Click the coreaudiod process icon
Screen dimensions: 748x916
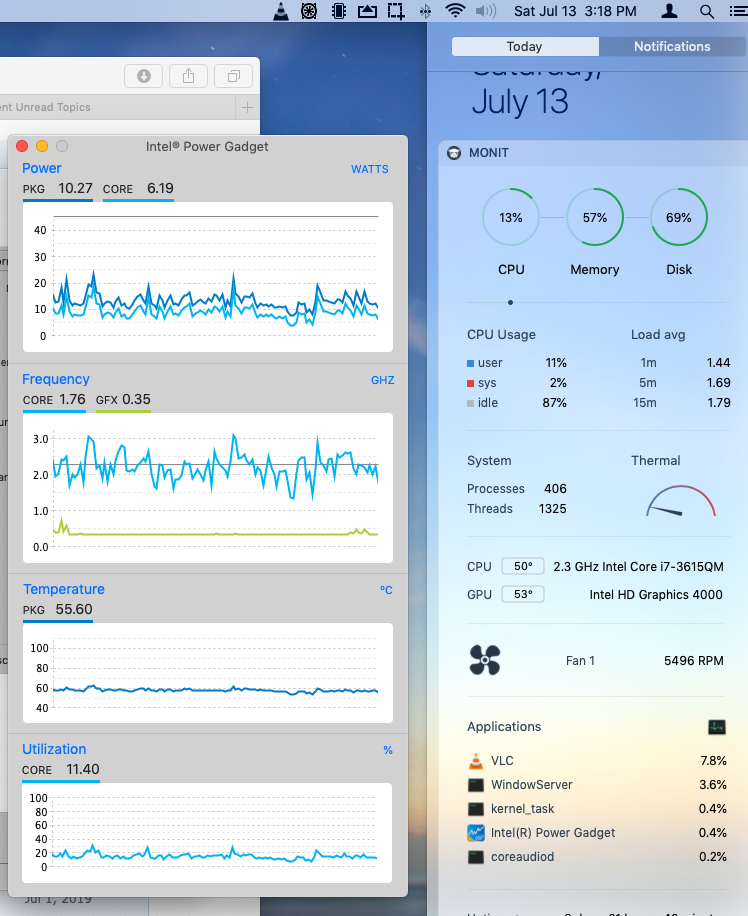(x=476, y=856)
